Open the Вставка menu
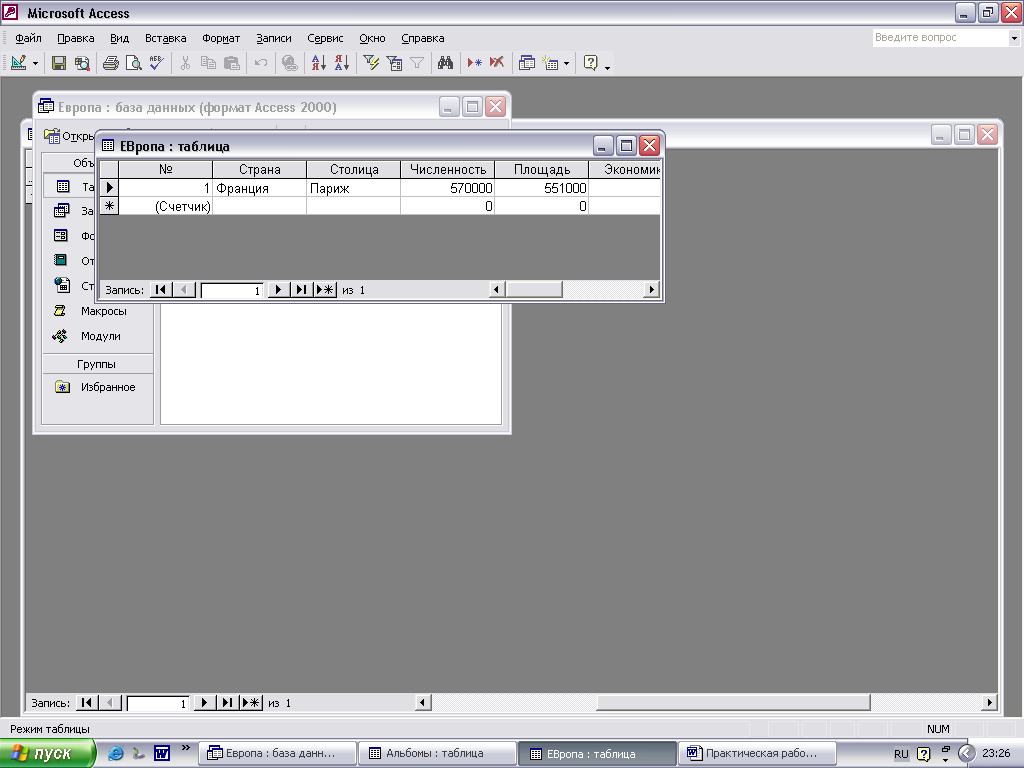This screenshot has width=1024, height=768. point(165,38)
